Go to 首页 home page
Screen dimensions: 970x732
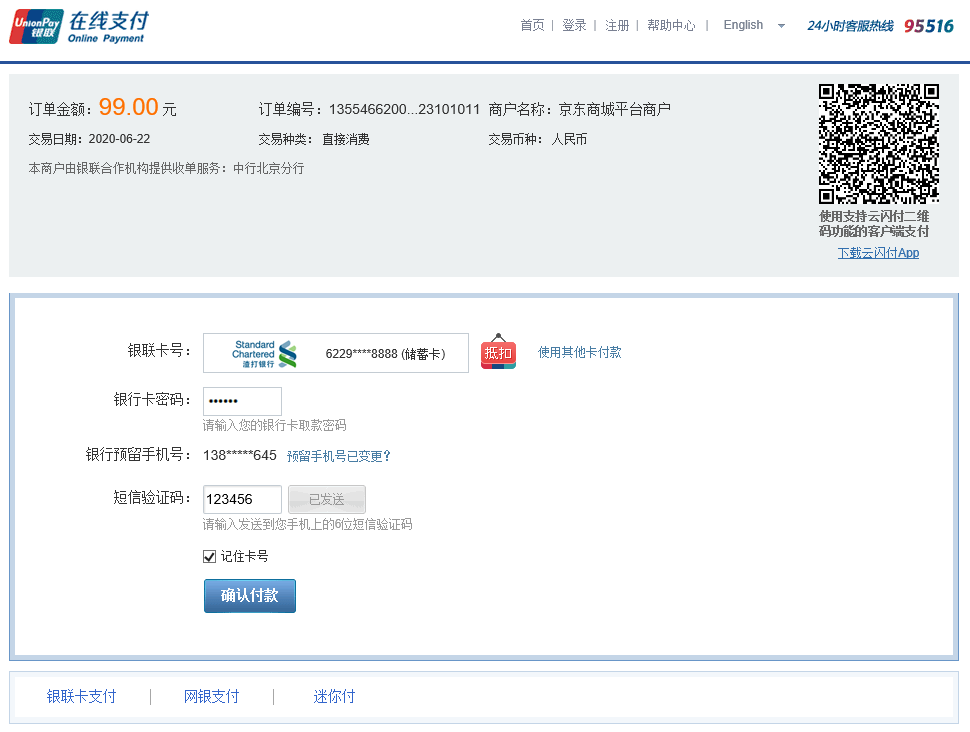tap(532, 25)
